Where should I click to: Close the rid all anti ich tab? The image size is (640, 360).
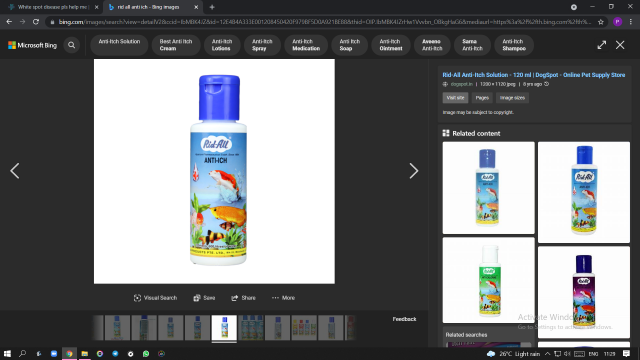pos(196,7)
